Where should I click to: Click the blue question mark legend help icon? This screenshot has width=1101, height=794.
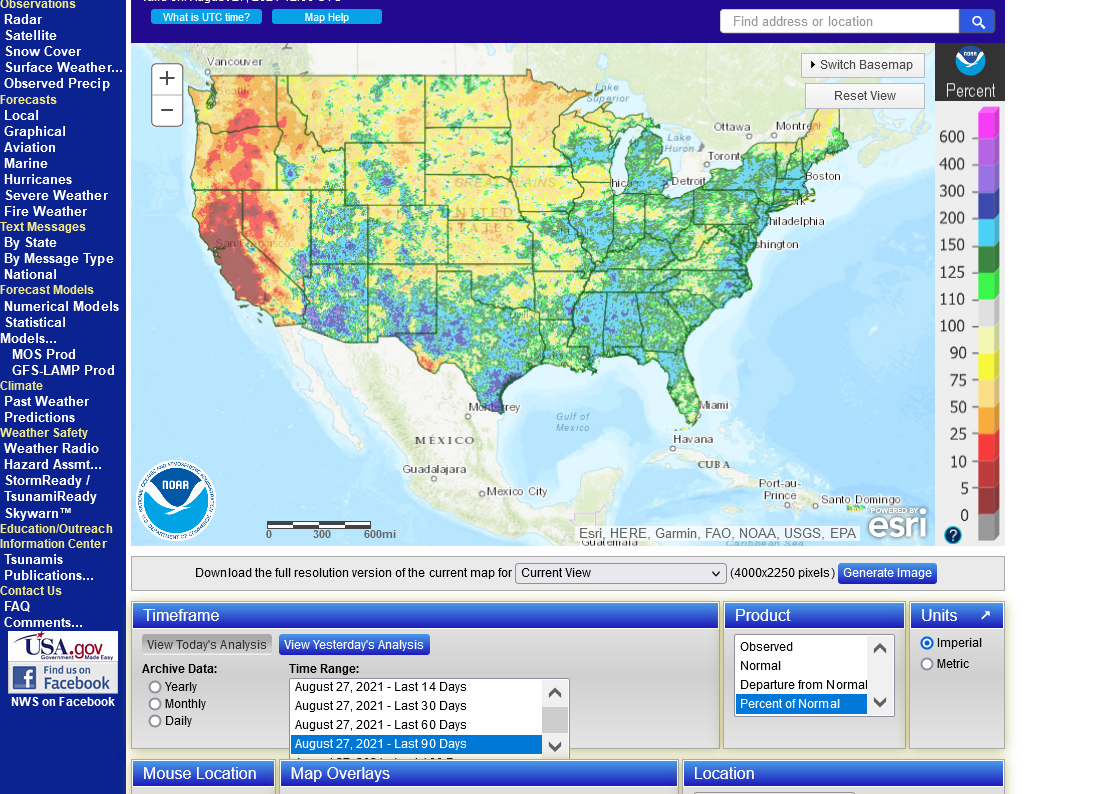(x=952, y=535)
